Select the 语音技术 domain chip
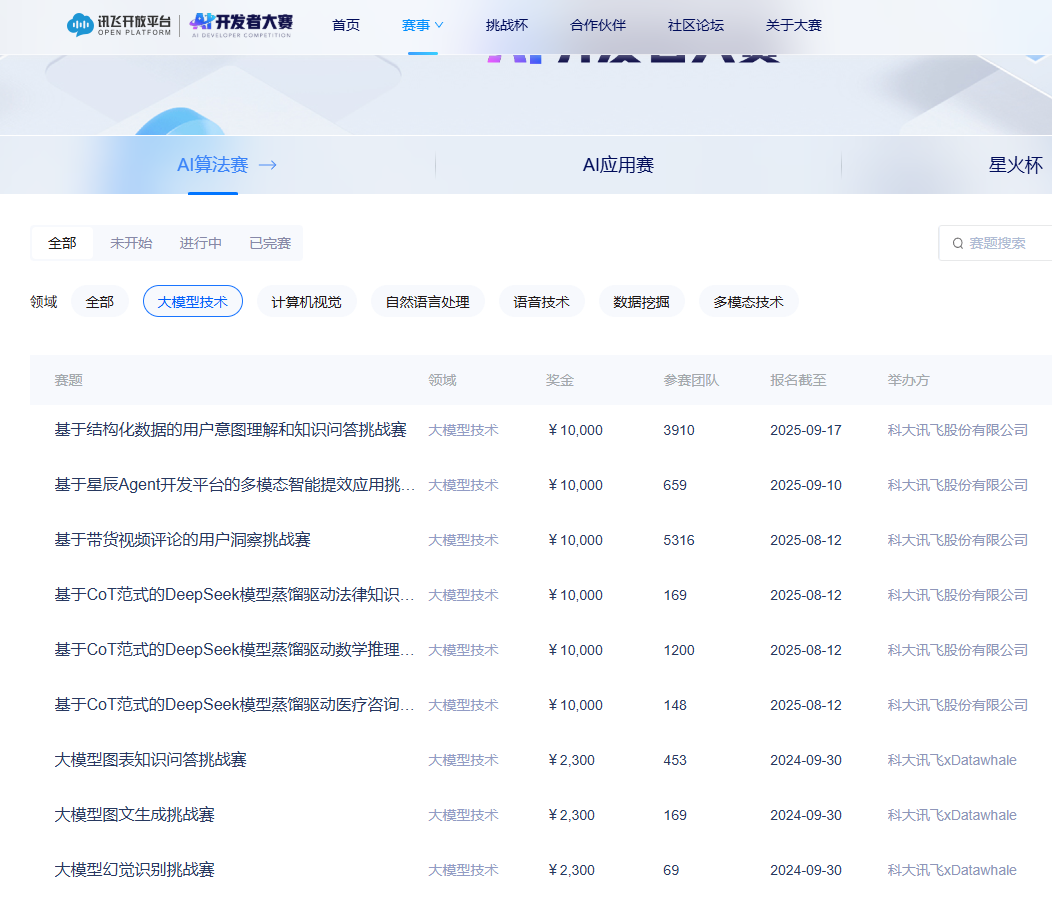1052x907 pixels. [x=541, y=302]
